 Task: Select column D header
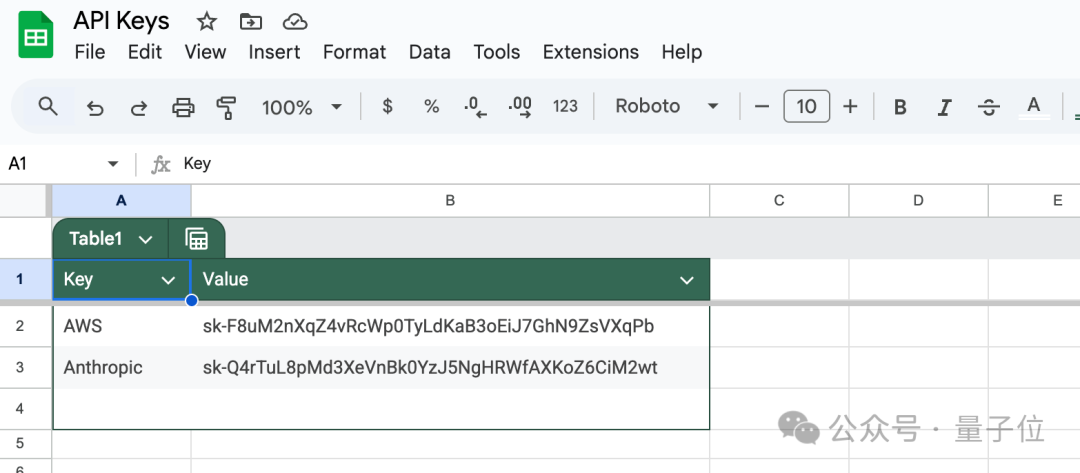tap(918, 200)
